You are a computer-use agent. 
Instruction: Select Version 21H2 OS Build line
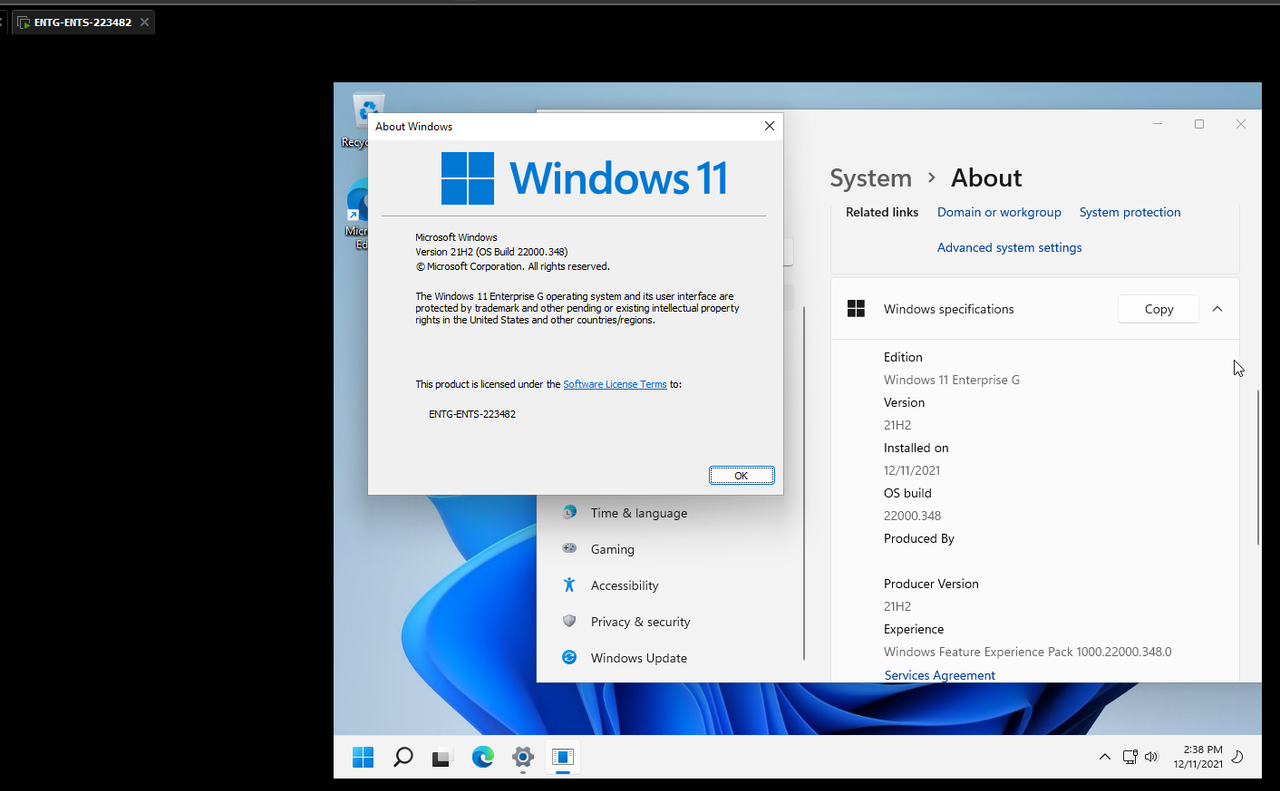[491, 252]
